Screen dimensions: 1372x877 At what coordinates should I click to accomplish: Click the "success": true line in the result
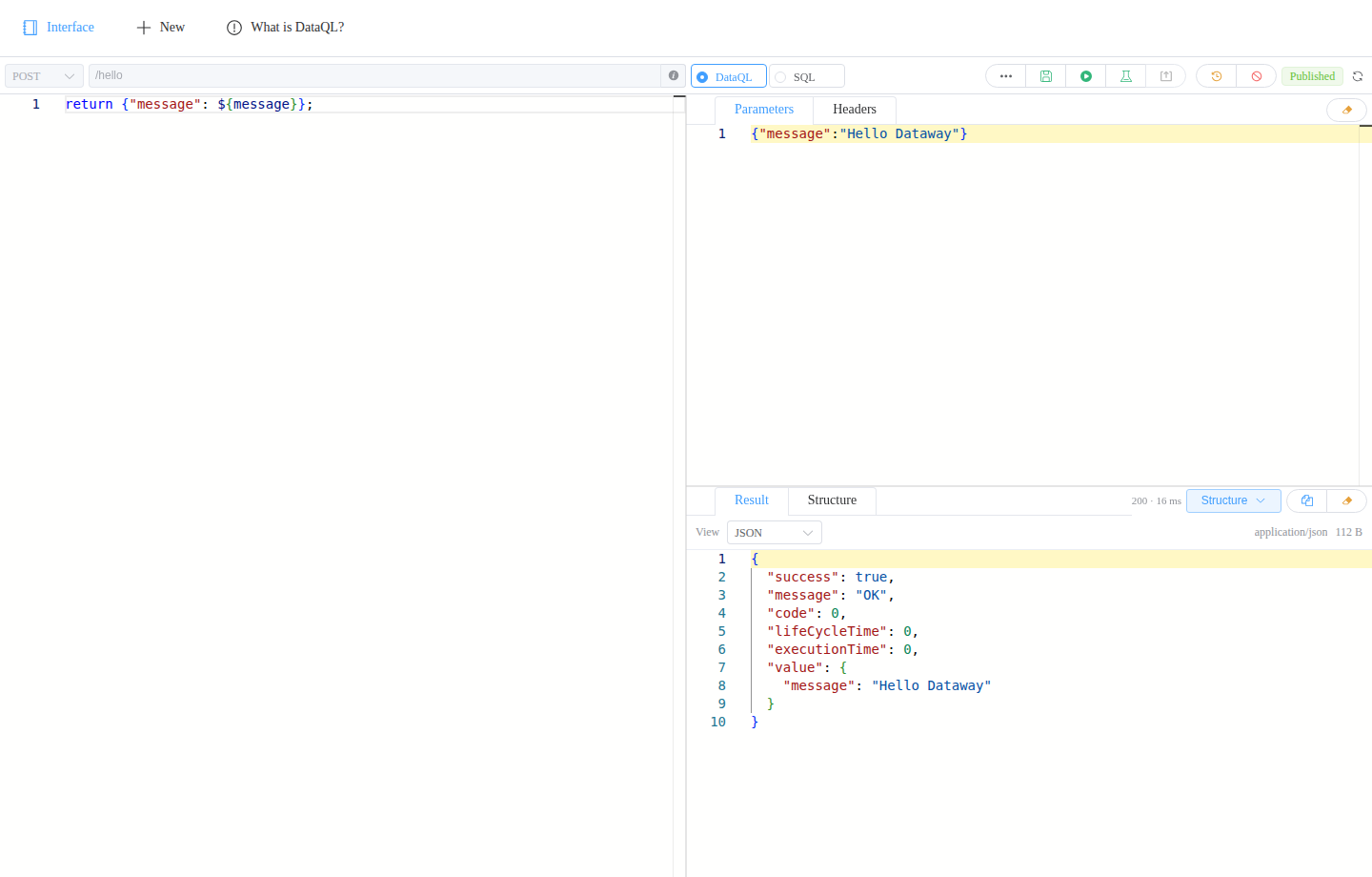pyautogui.click(x=831, y=578)
